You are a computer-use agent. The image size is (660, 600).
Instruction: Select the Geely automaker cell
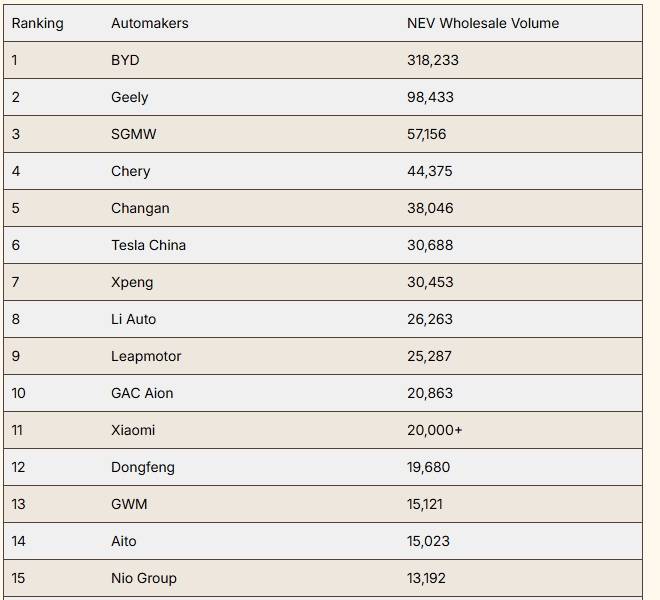(x=129, y=97)
